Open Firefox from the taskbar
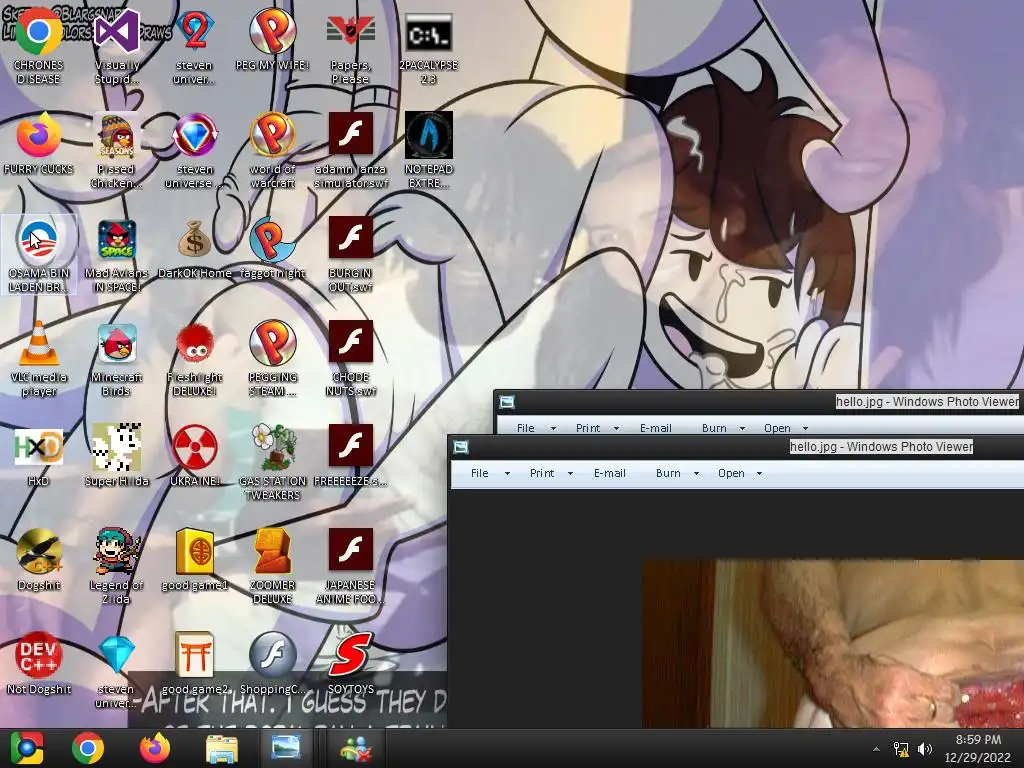The width and height of the screenshot is (1024, 768). [155, 748]
